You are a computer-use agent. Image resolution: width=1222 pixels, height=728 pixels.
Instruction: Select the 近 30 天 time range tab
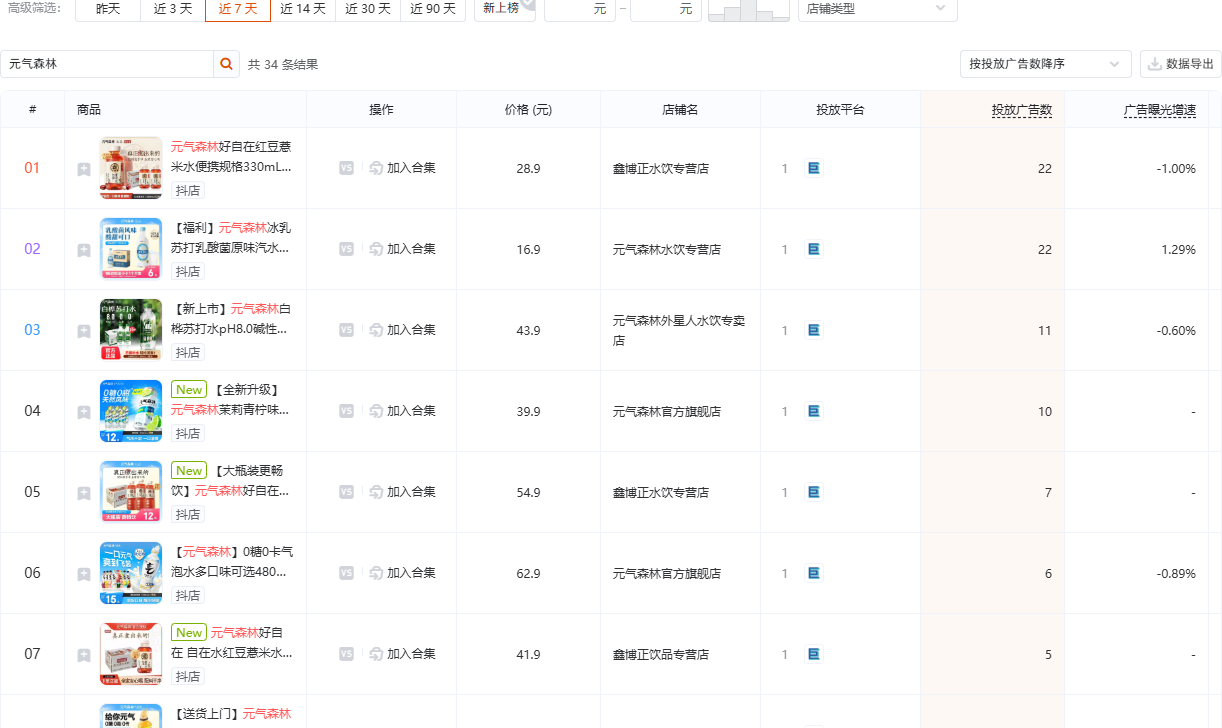click(x=368, y=8)
